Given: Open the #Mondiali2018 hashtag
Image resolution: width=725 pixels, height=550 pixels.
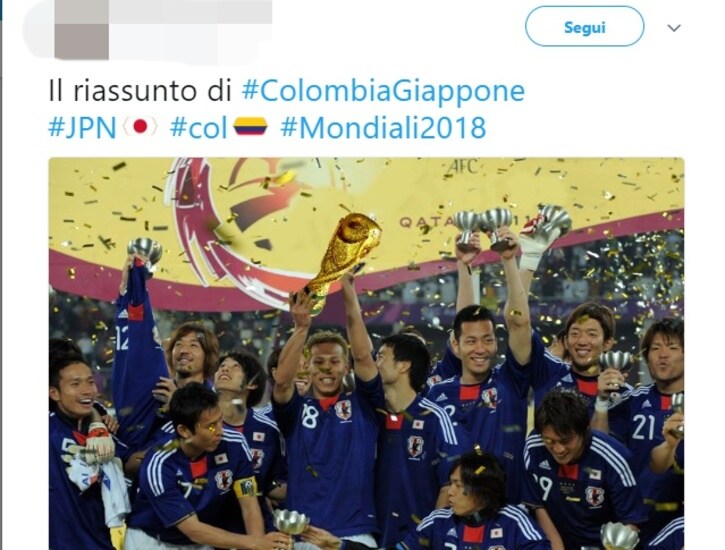Looking at the screenshot, I should pos(383,128).
